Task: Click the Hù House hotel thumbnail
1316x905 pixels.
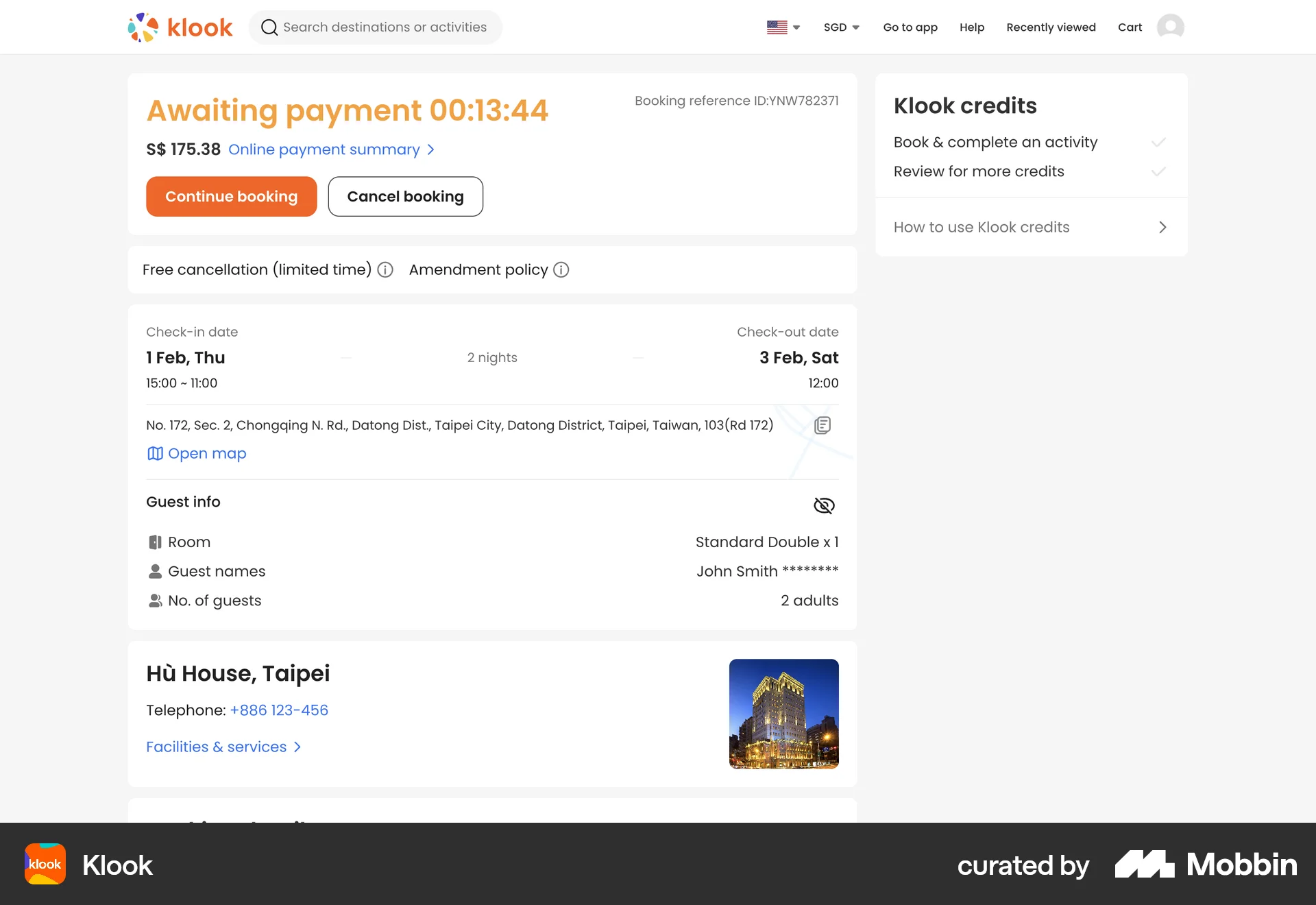Action: [784, 714]
